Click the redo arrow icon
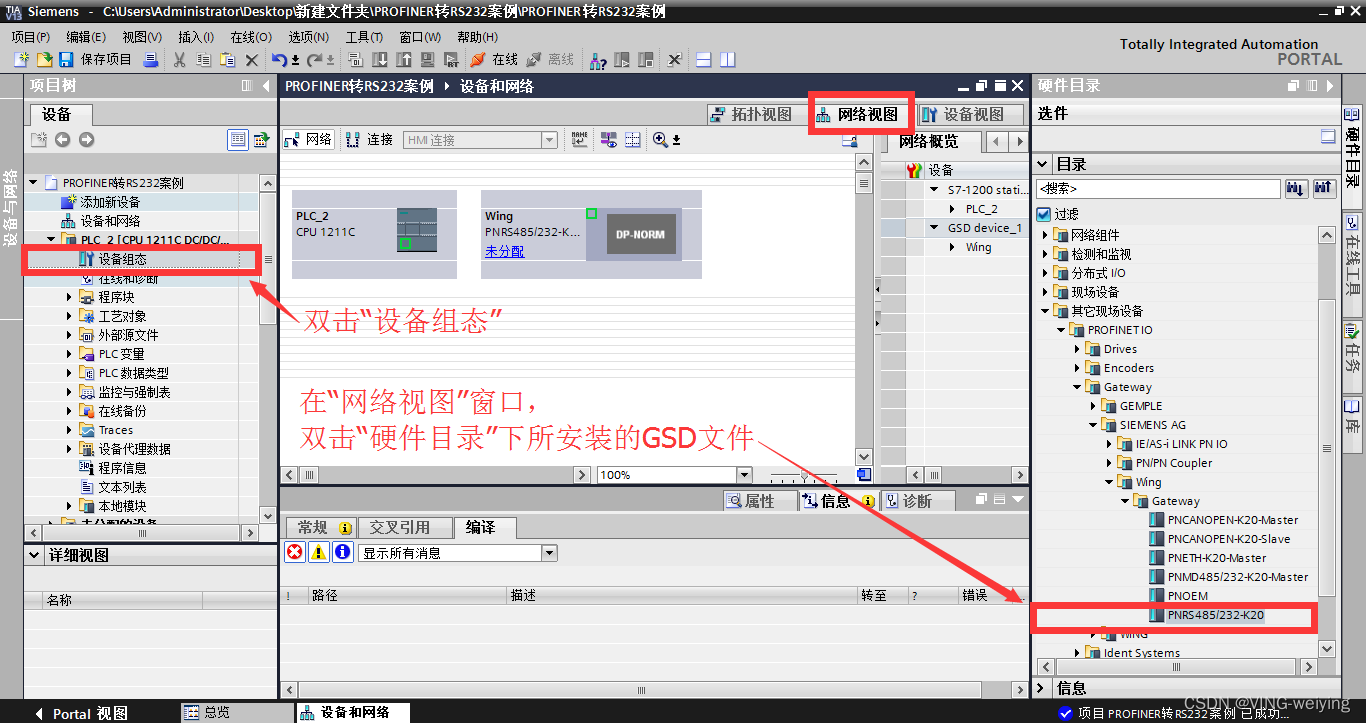This screenshot has height=723, width=1366. coord(314,60)
